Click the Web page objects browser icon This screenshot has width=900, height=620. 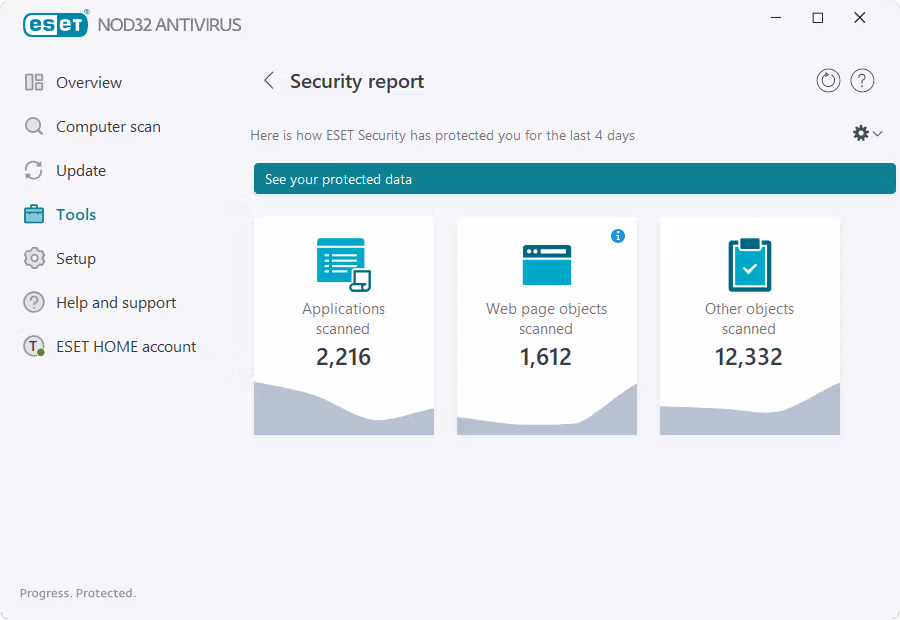[546, 265]
